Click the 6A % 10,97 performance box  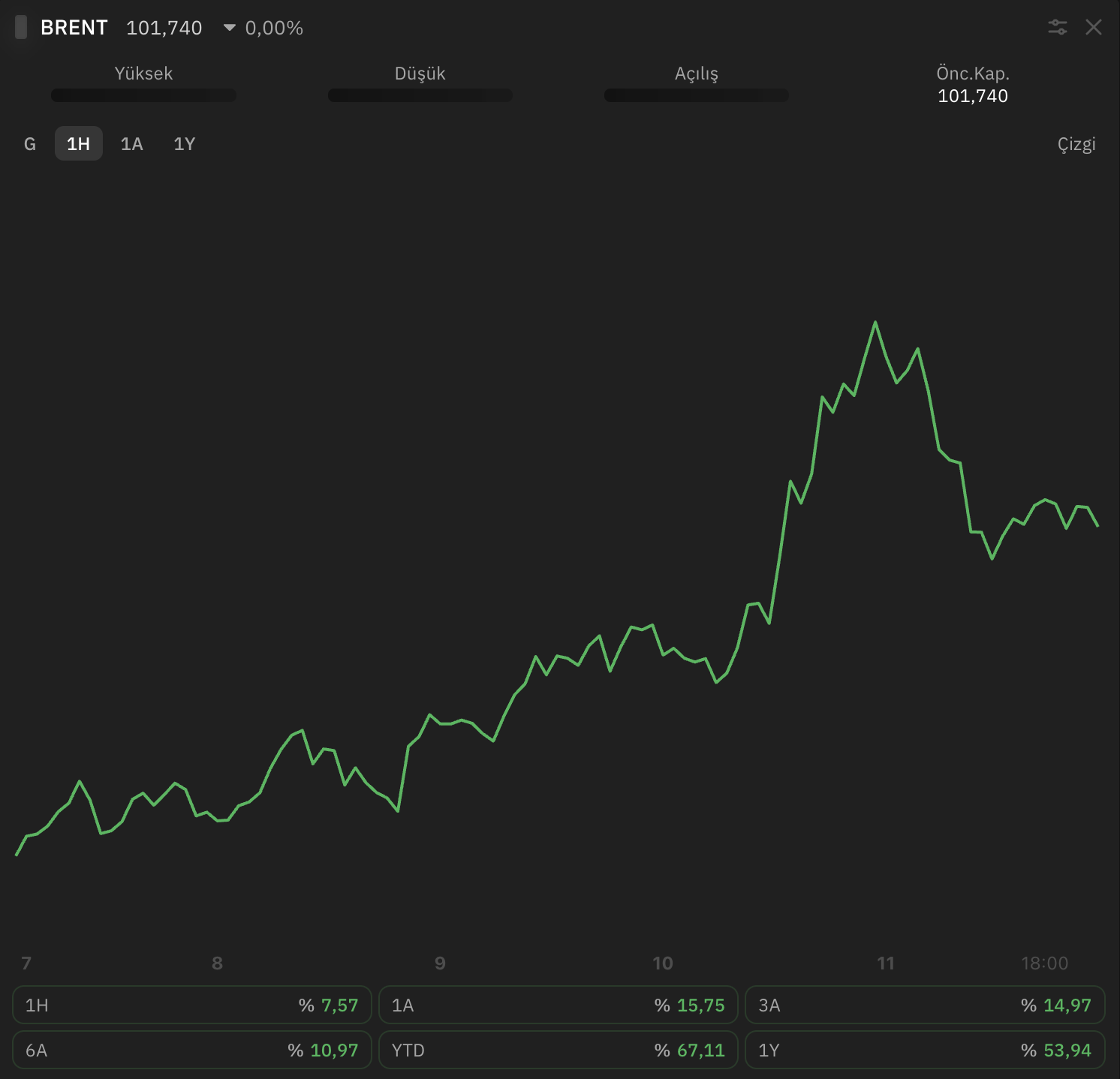pyautogui.click(x=192, y=1050)
